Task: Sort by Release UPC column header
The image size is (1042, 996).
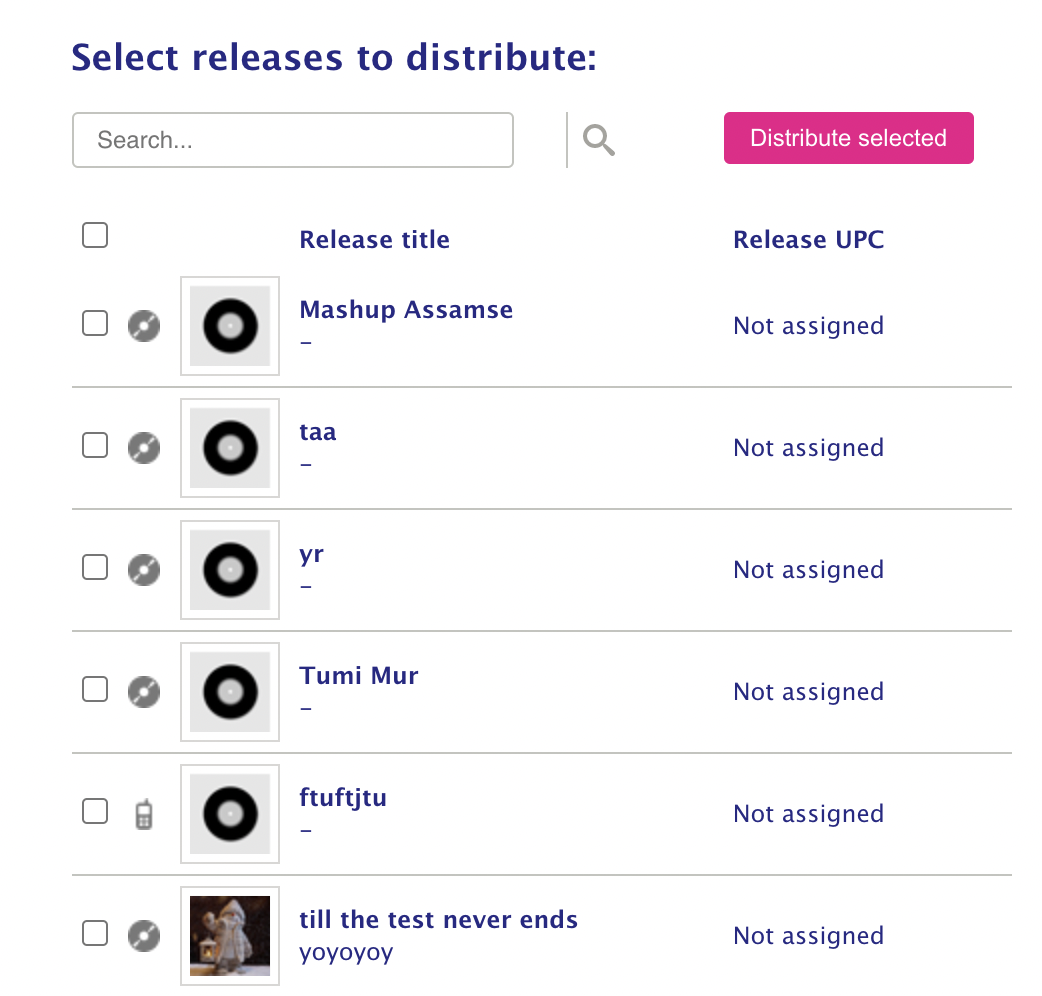Action: [809, 239]
